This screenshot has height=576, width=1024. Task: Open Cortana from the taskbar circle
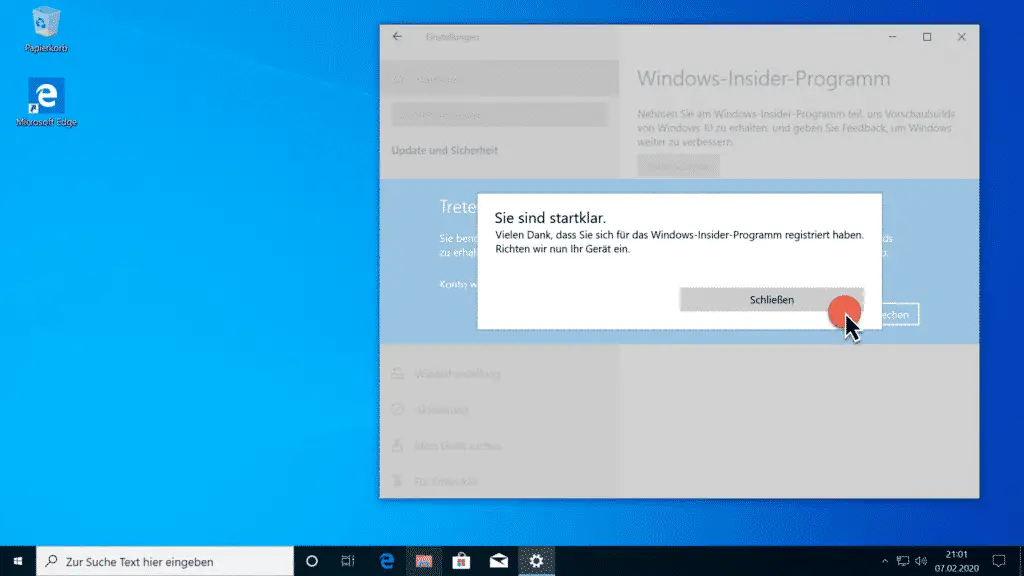(312, 561)
